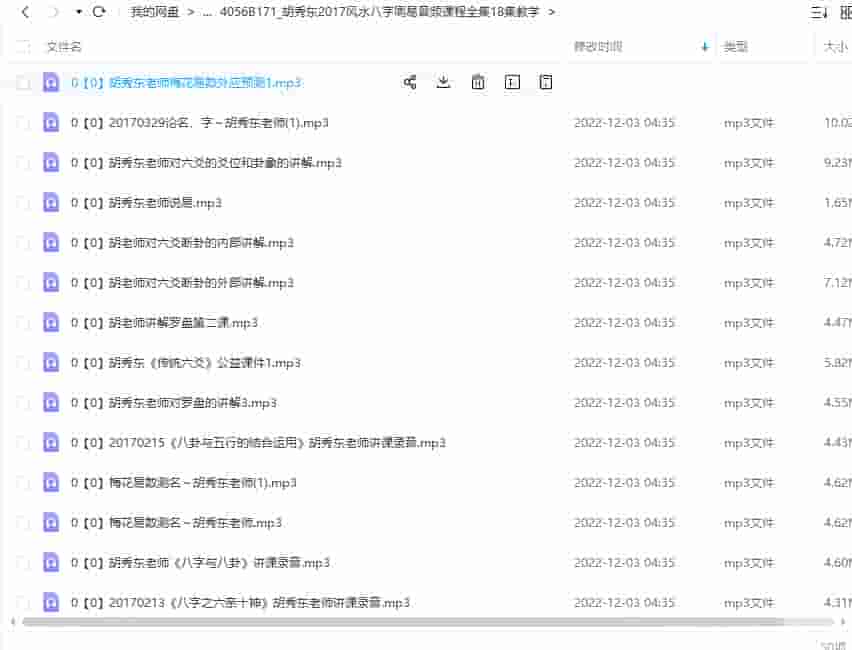Delete 胡秀东老师梅花易数外应预测1.mp3 via trash icon

pyautogui.click(x=477, y=83)
